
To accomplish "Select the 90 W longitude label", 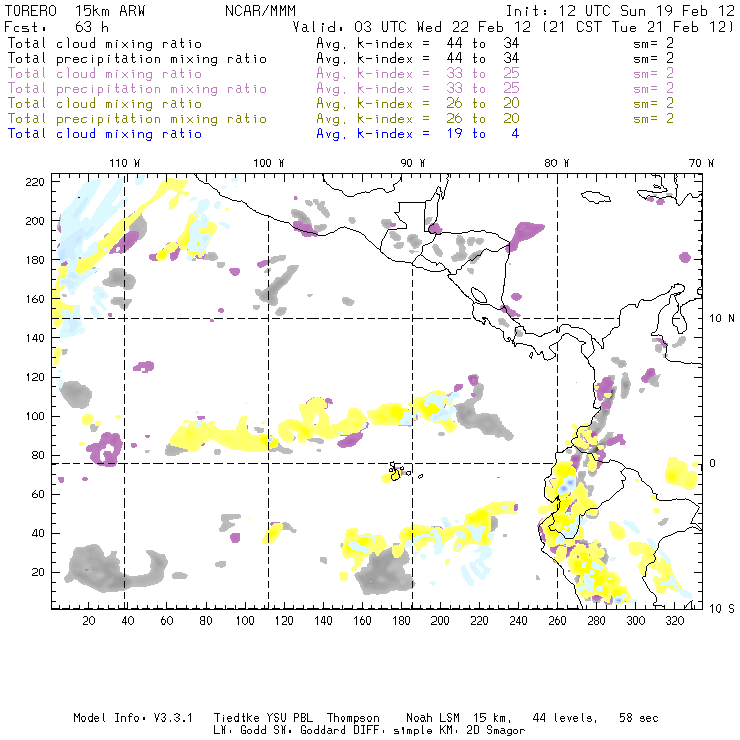I will (413, 162).
